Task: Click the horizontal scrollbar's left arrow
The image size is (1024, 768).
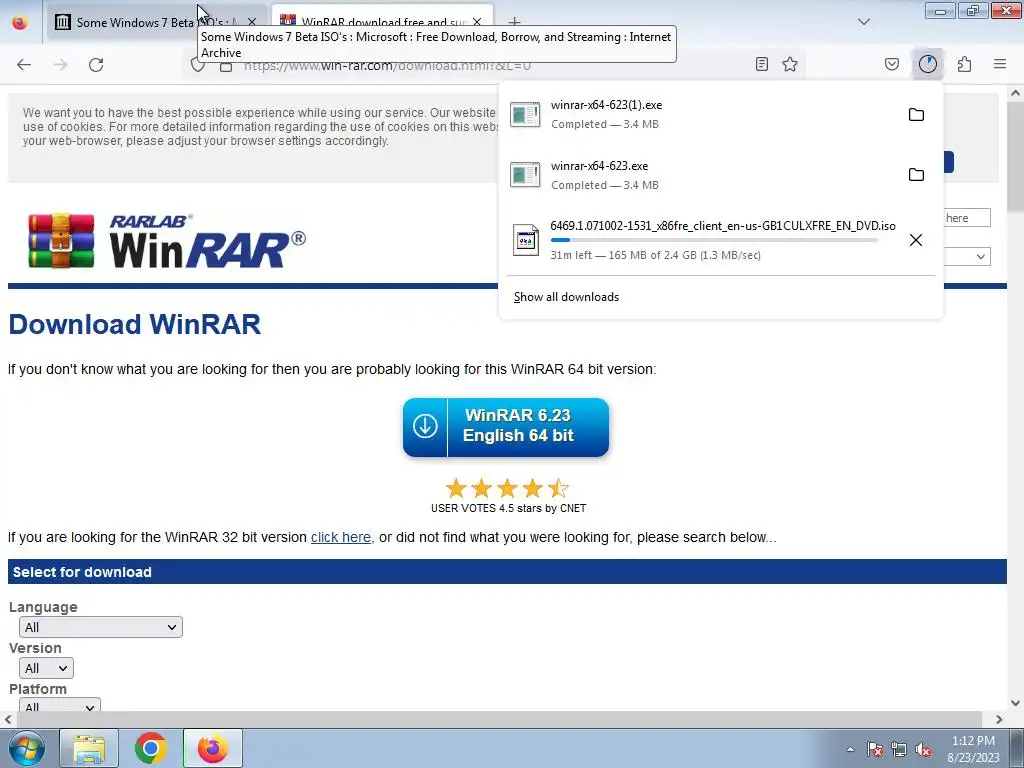Action: pos(8,720)
